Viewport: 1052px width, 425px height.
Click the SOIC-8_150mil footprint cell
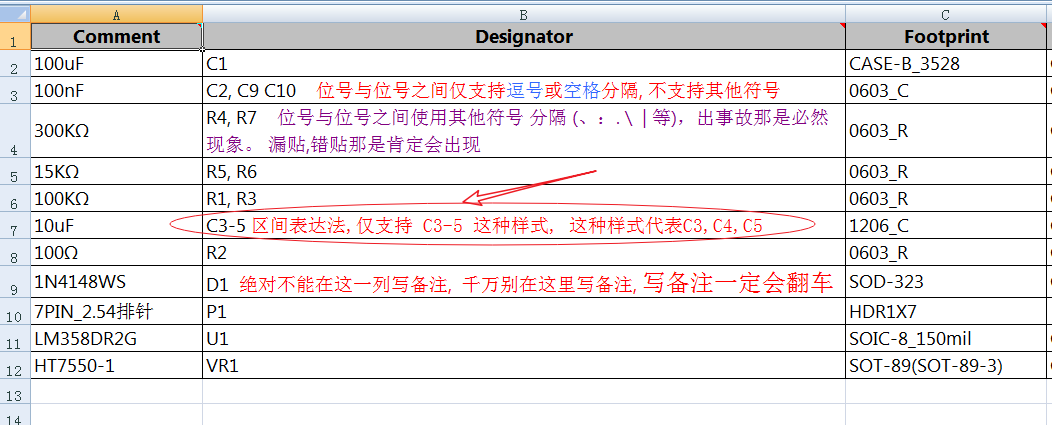[946, 340]
